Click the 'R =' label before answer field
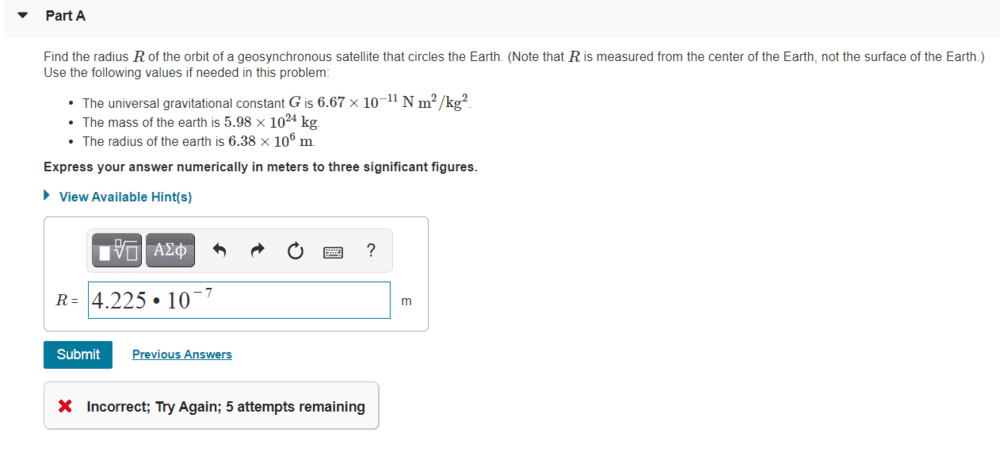 (67, 300)
